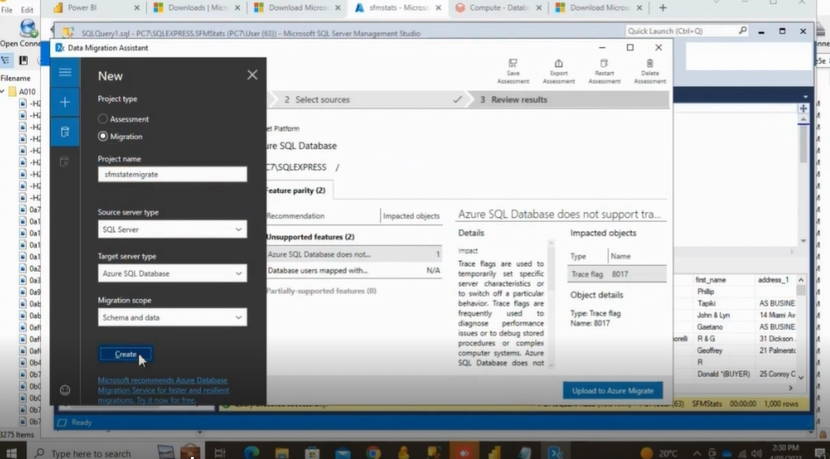Click the Quick Launch magnifier icon
The width and height of the screenshot is (830, 459).
(x=743, y=31)
